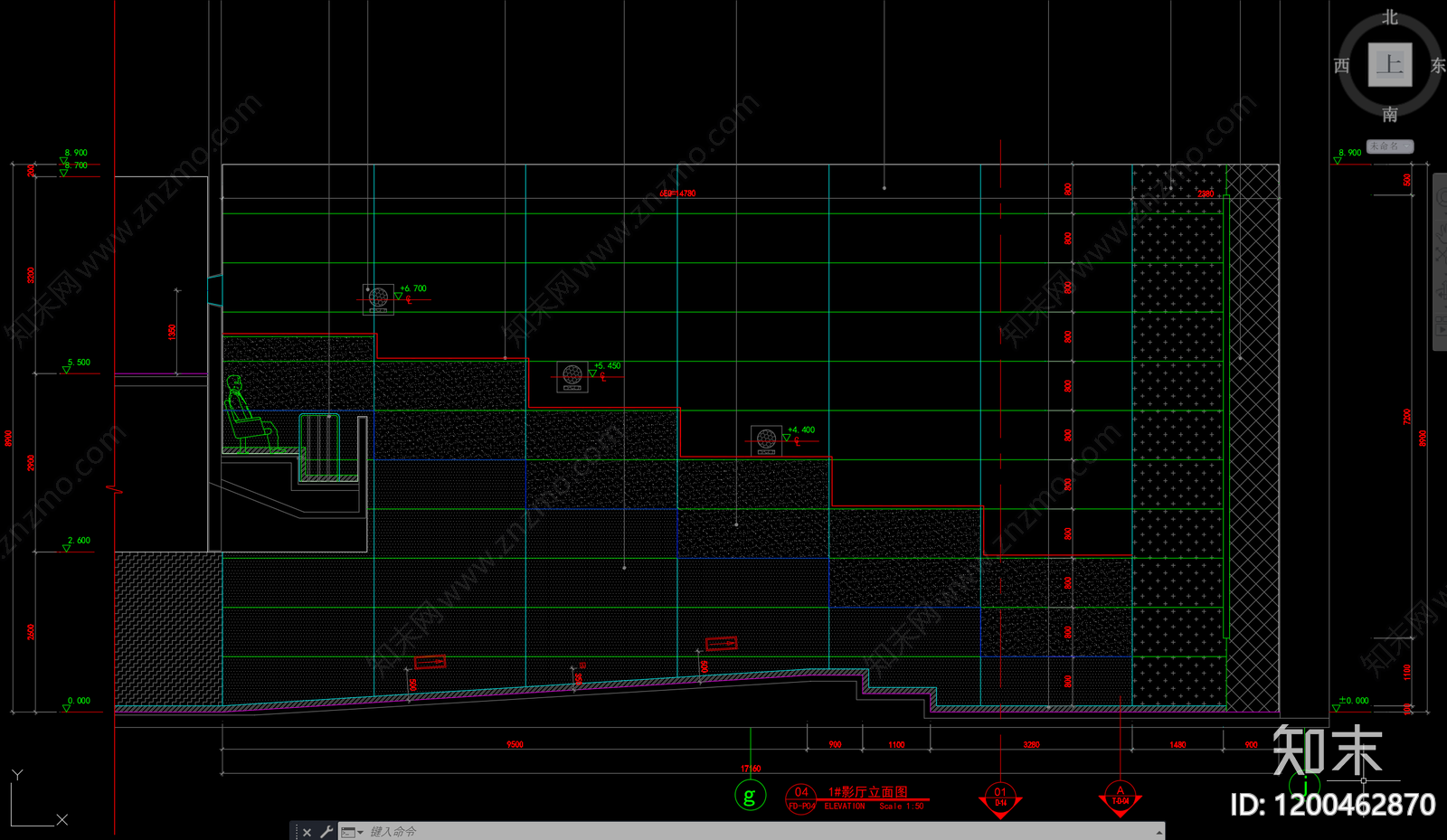
Task: Select the red 01 section marker
Action: 1000,799
